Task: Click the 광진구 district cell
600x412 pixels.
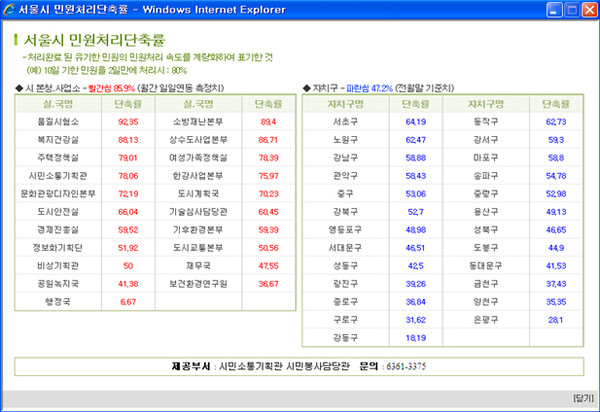Action: 346,283
